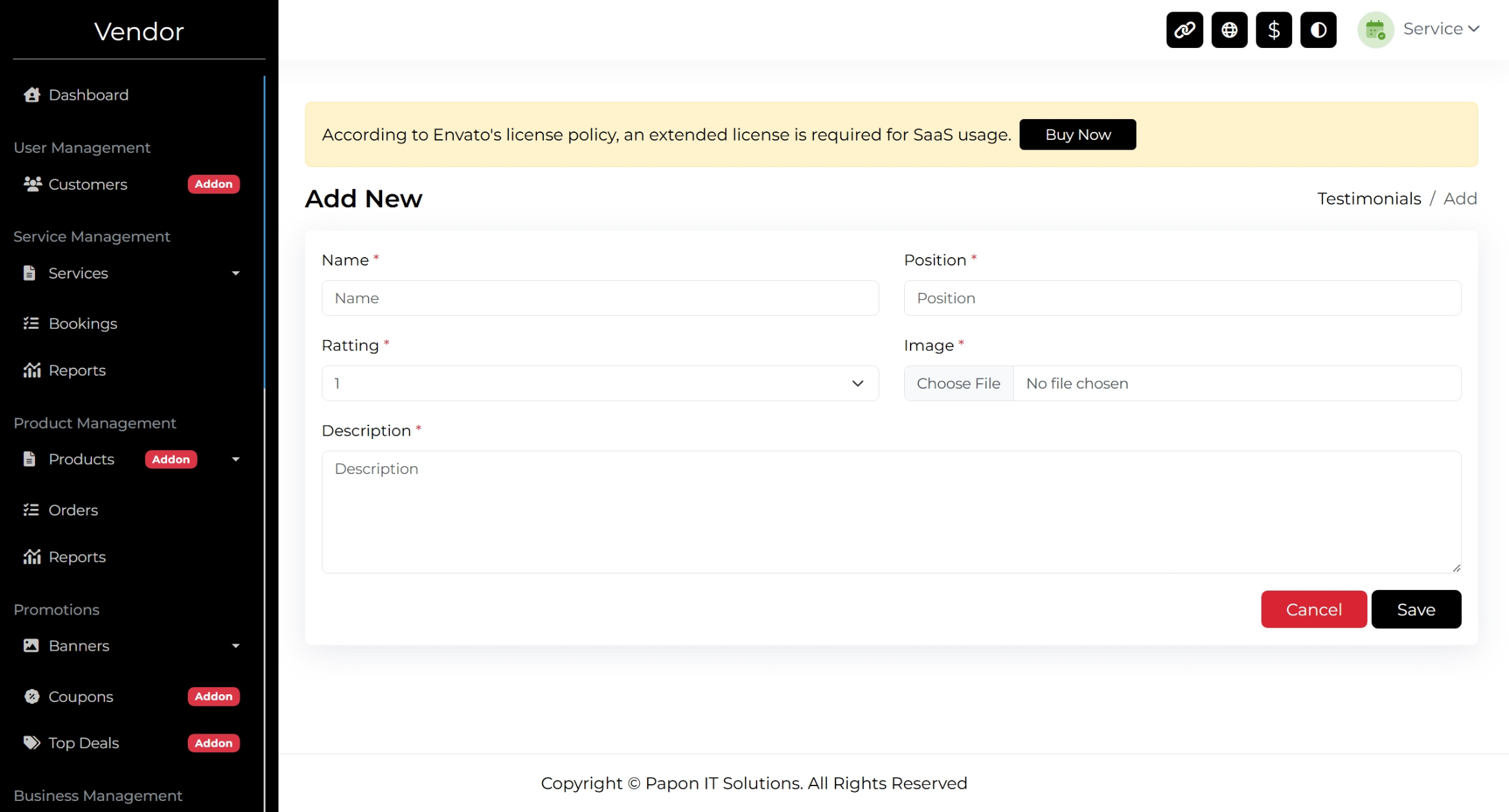Click the red Cancel button
The height and width of the screenshot is (812, 1509).
coord(1313,609)
